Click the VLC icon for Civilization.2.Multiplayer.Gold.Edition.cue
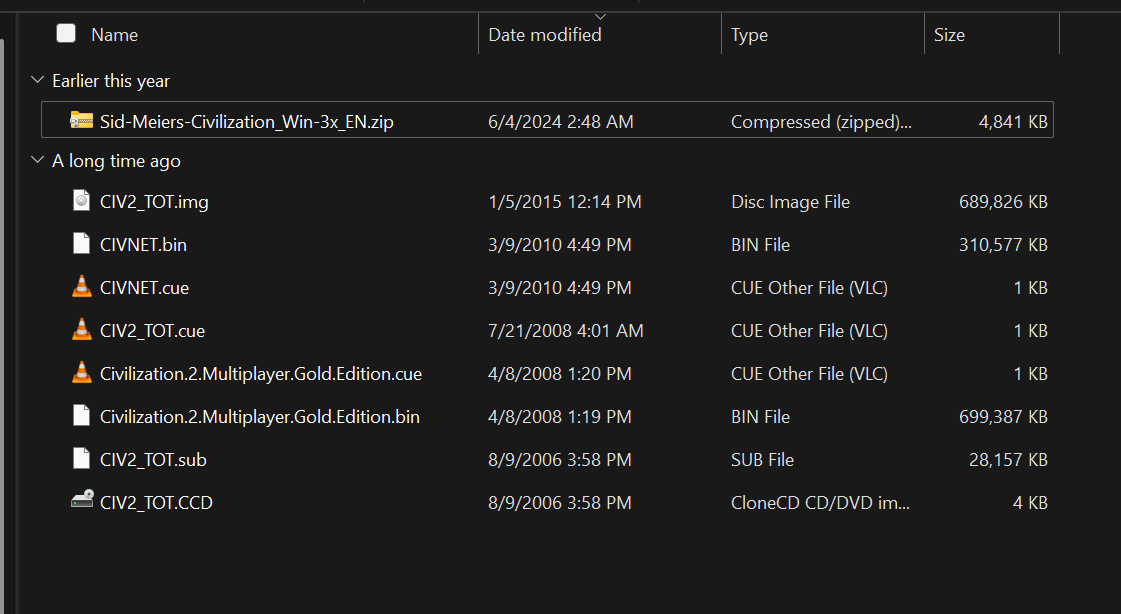 pos(82,373)
